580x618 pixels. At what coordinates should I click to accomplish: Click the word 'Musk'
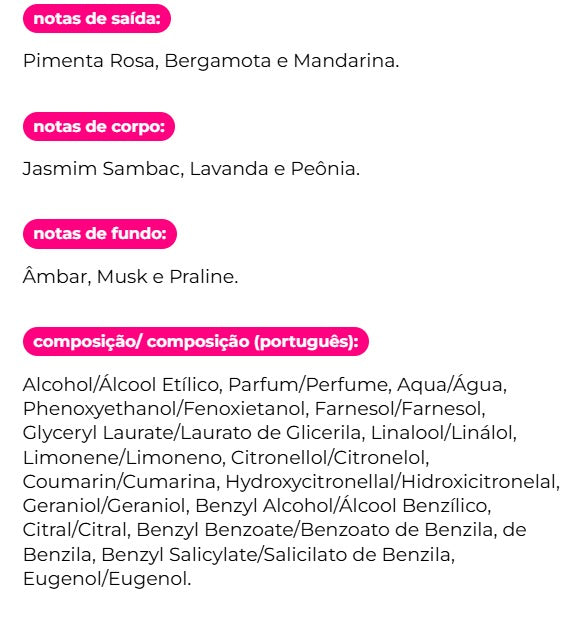(122, 276)
